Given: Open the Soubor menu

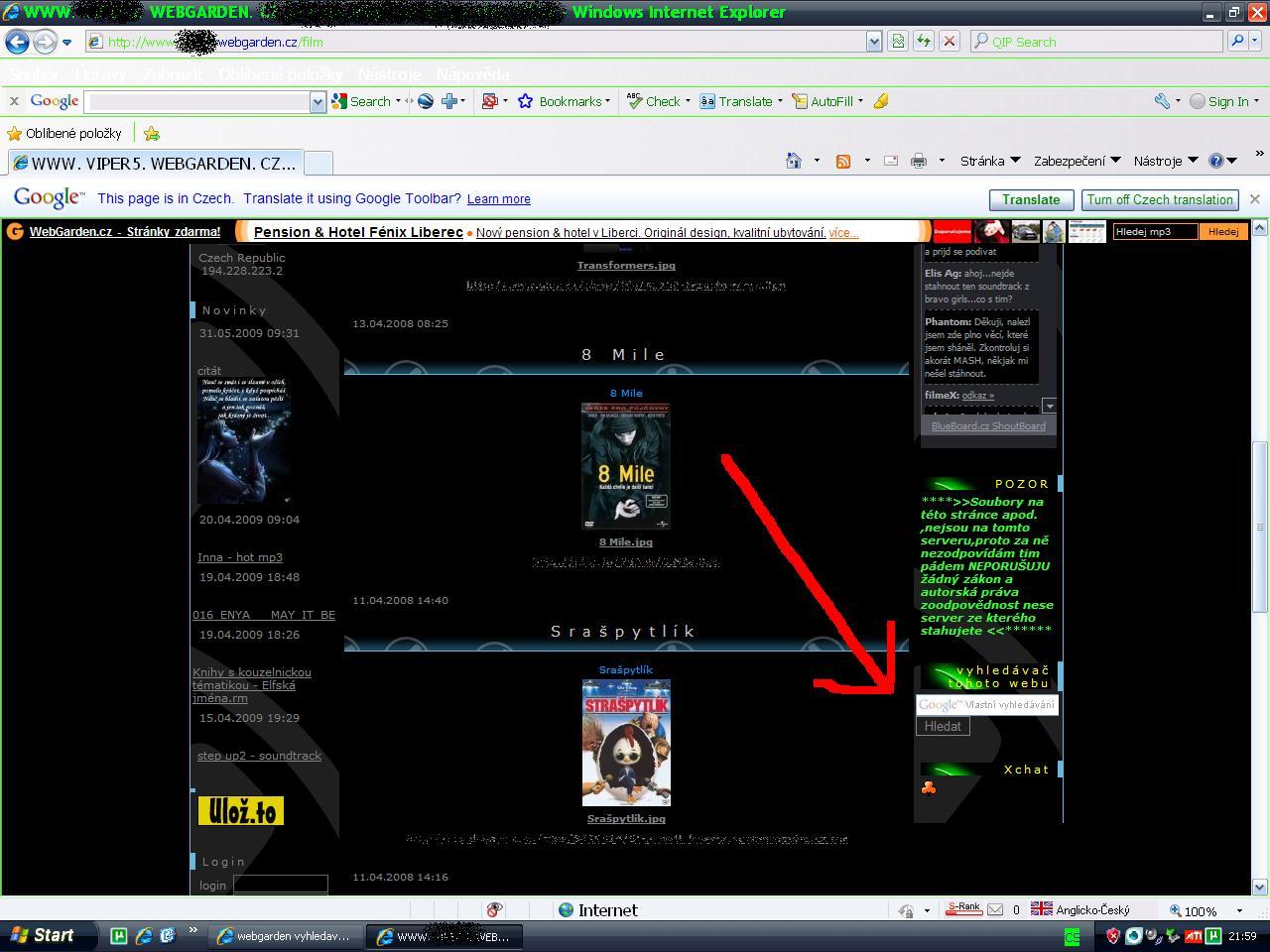Looking at the screenshot, I should pyautogui.click(x=34, y=74).
